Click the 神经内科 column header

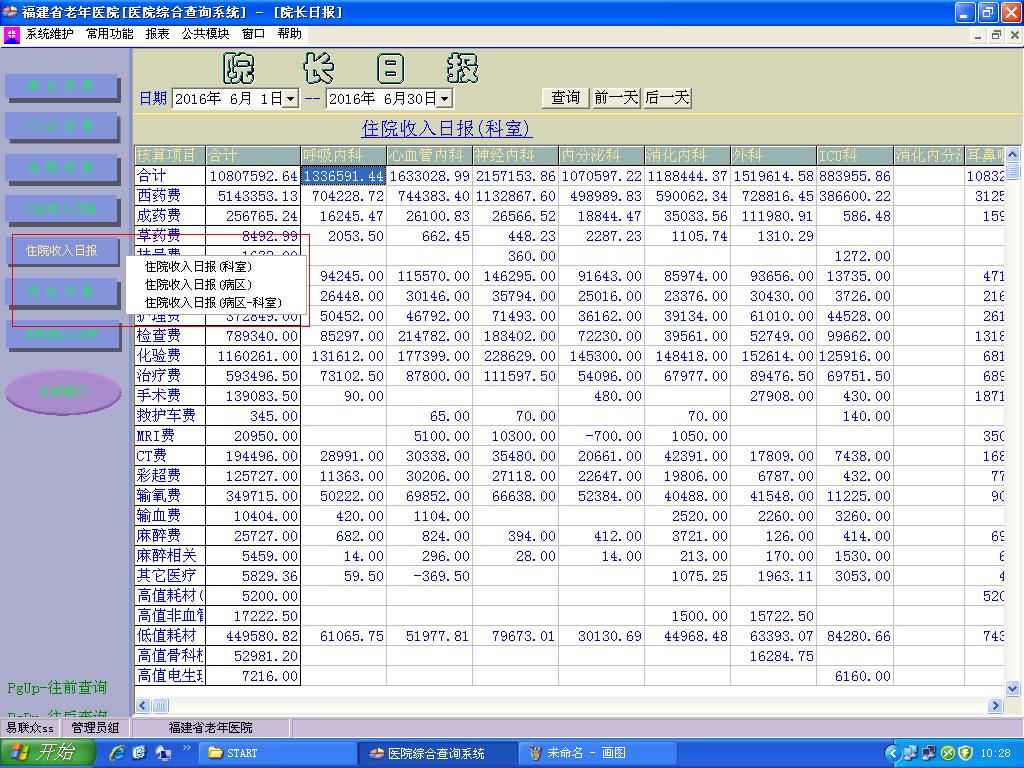pyautogui.click(x=515, y=155)
